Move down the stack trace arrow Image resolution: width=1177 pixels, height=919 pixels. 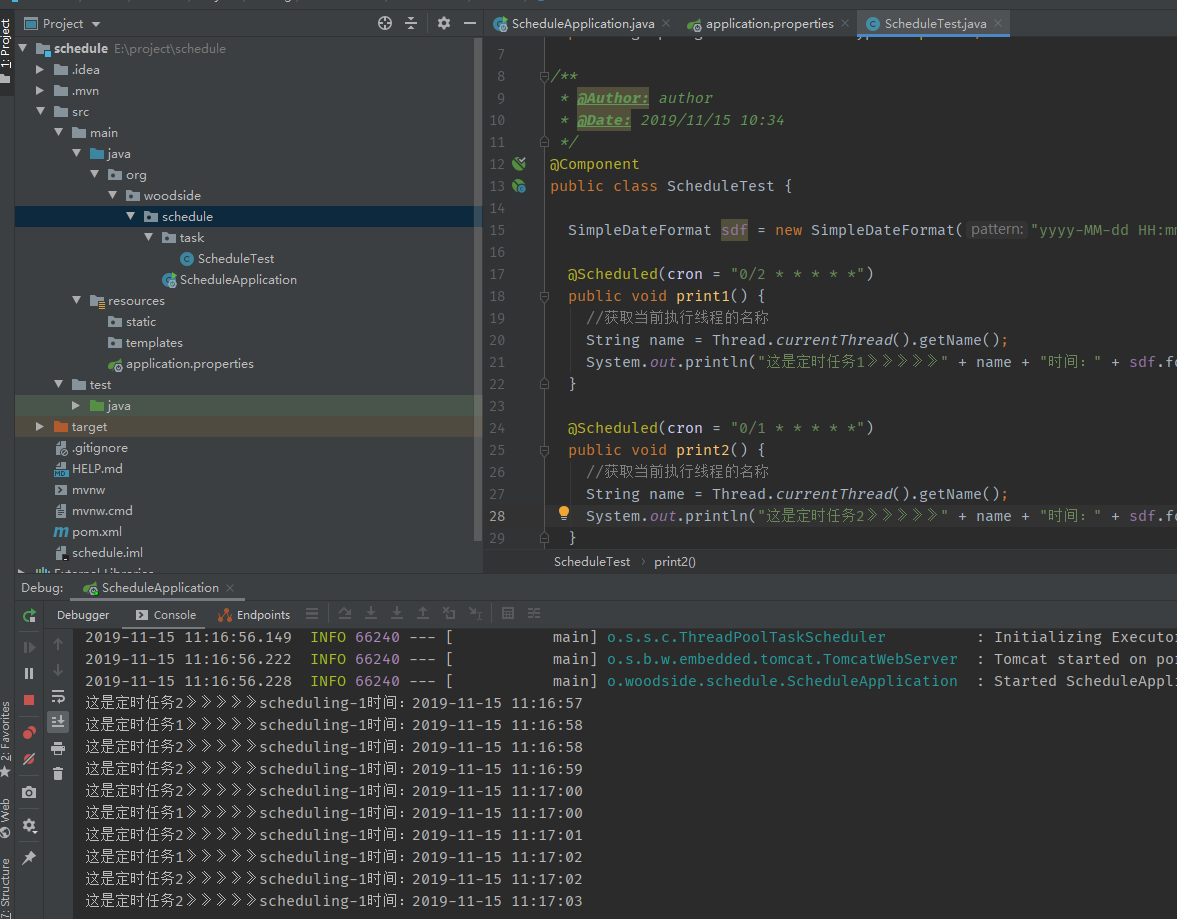pos(58,670)
